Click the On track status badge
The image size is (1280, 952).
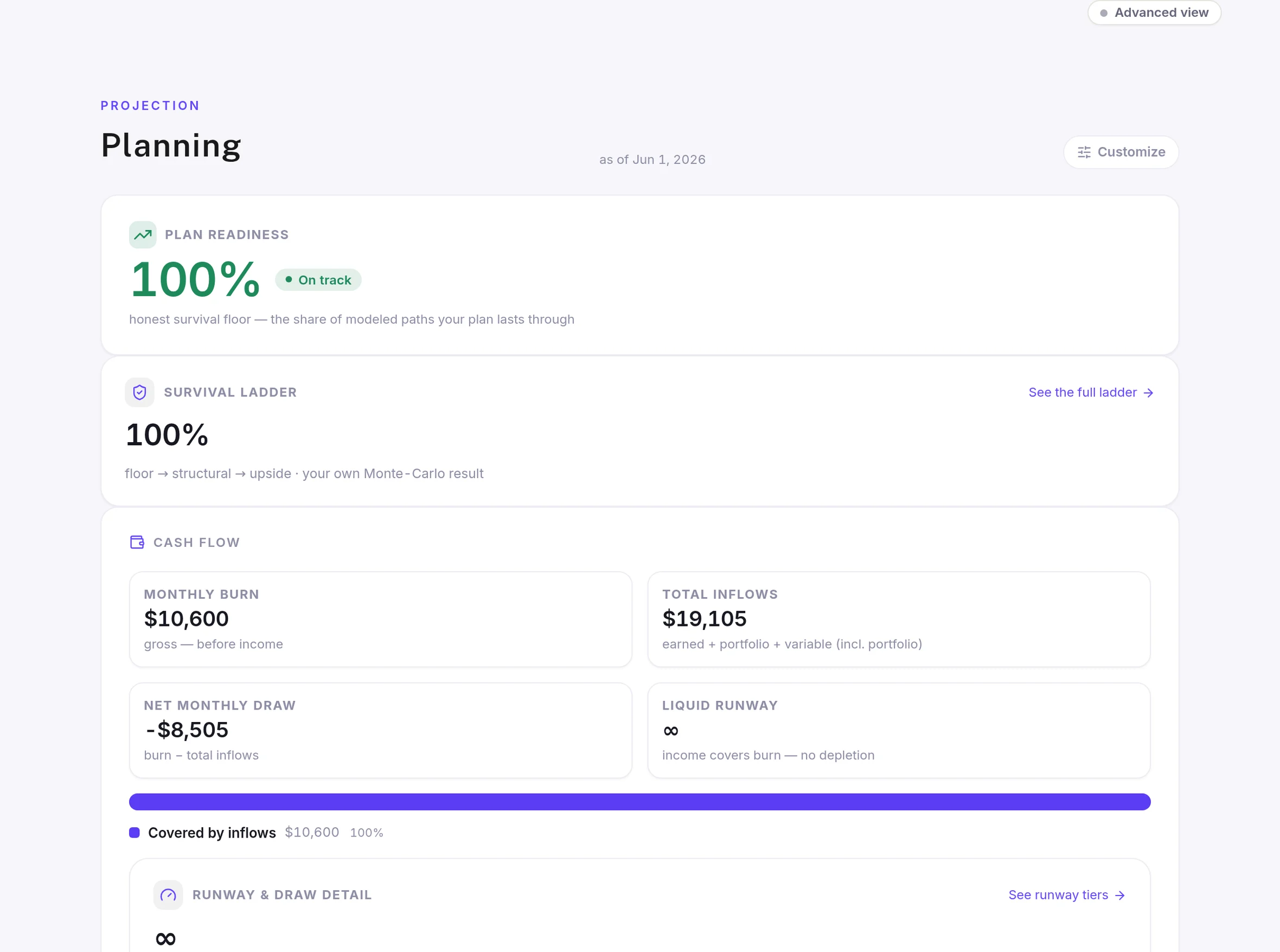point(318,280)
